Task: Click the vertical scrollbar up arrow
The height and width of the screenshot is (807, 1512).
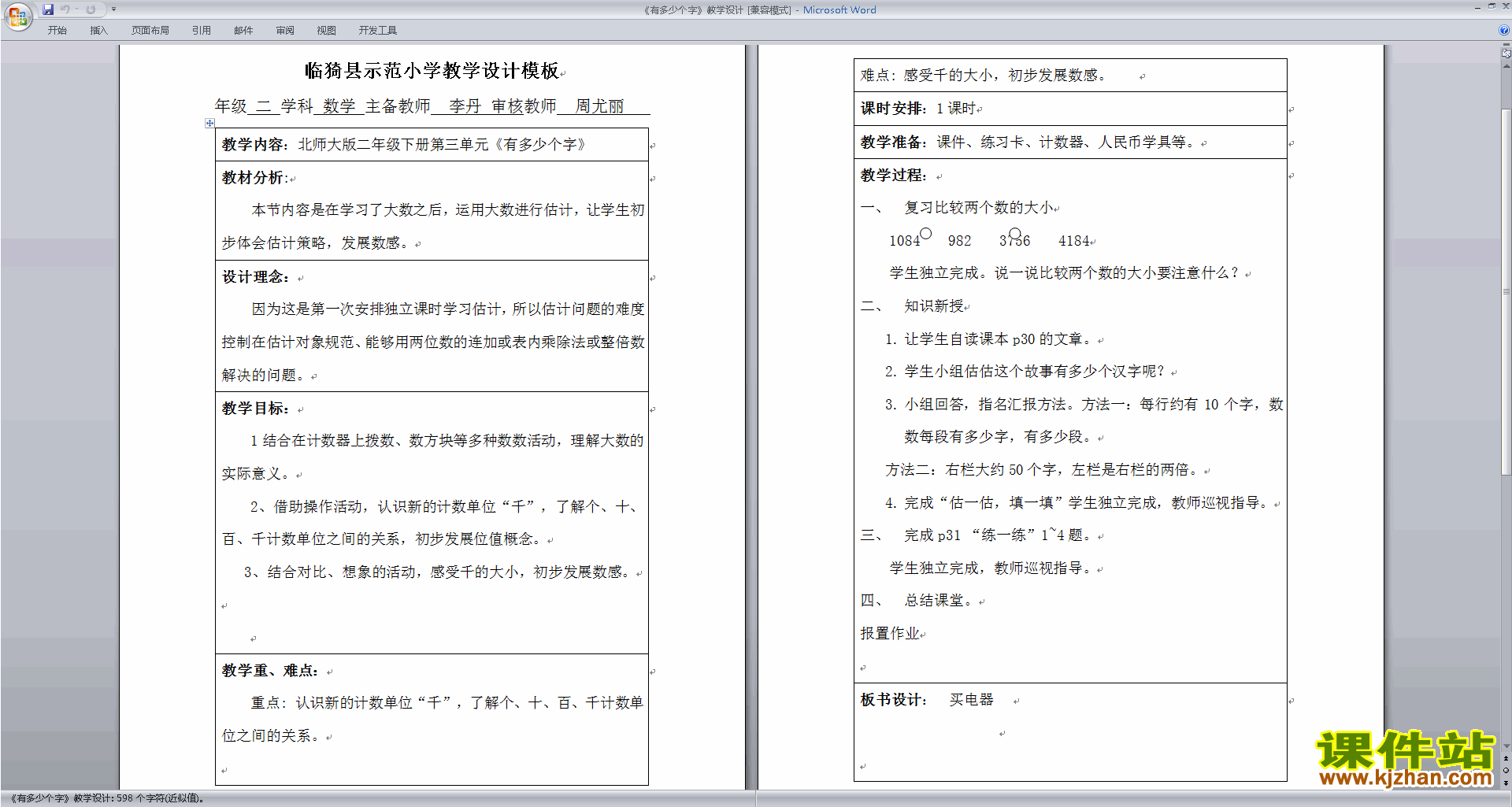Action: [x=1506, y=65]
